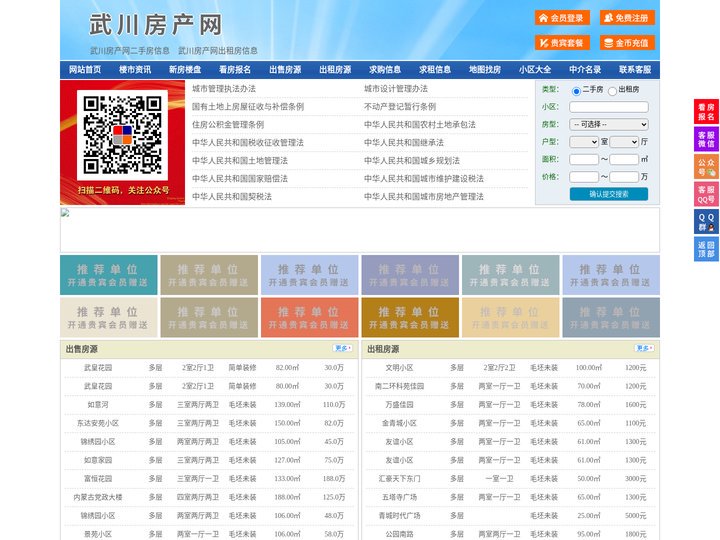Click the maximum 面积 input field

click(x=624, y=159)
